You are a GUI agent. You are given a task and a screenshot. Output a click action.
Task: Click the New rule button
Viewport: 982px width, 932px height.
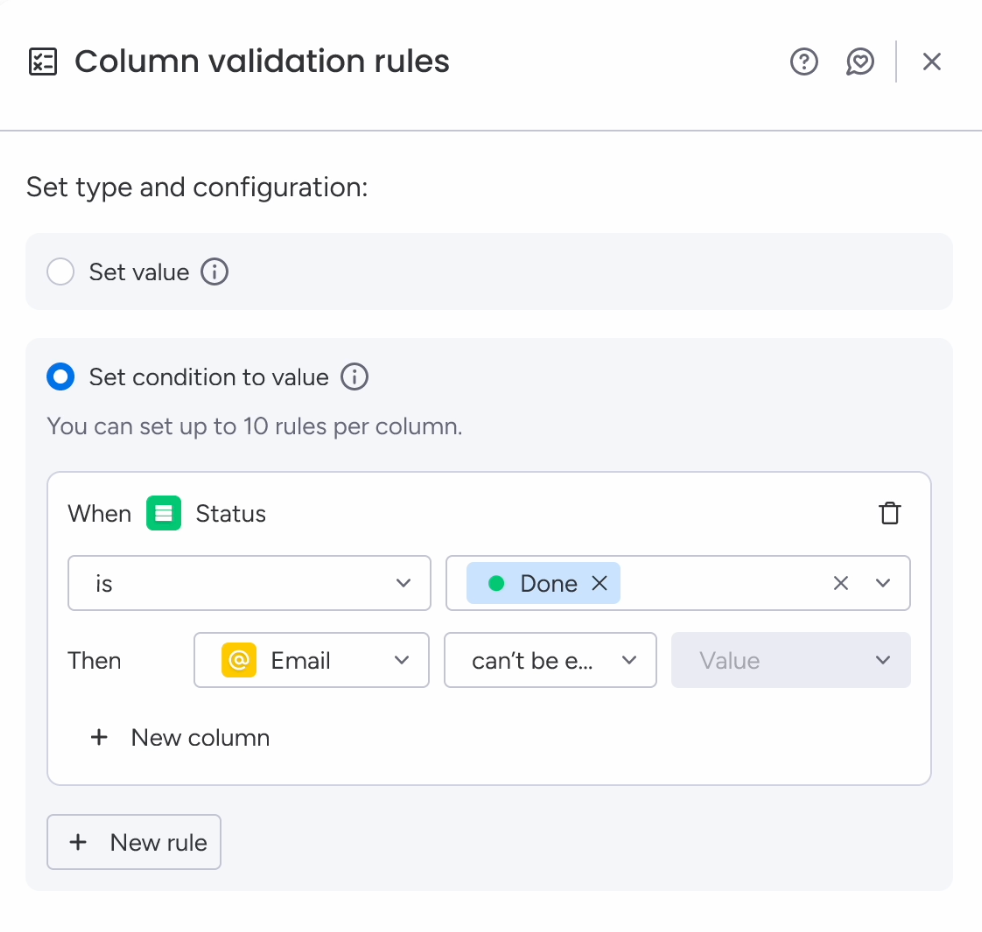134,843
